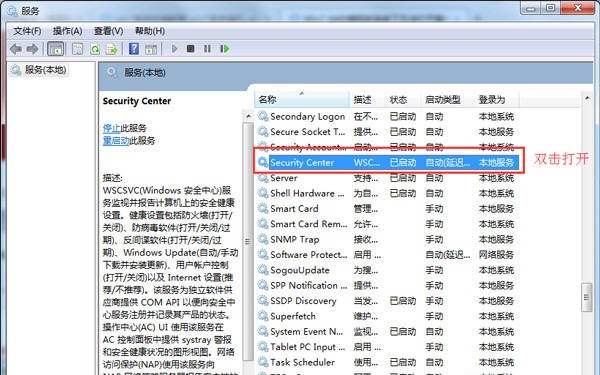The width and height of the screenshot is (600, 375).
Task: Open the 操作(A) menu
Action: click(67, 31)
